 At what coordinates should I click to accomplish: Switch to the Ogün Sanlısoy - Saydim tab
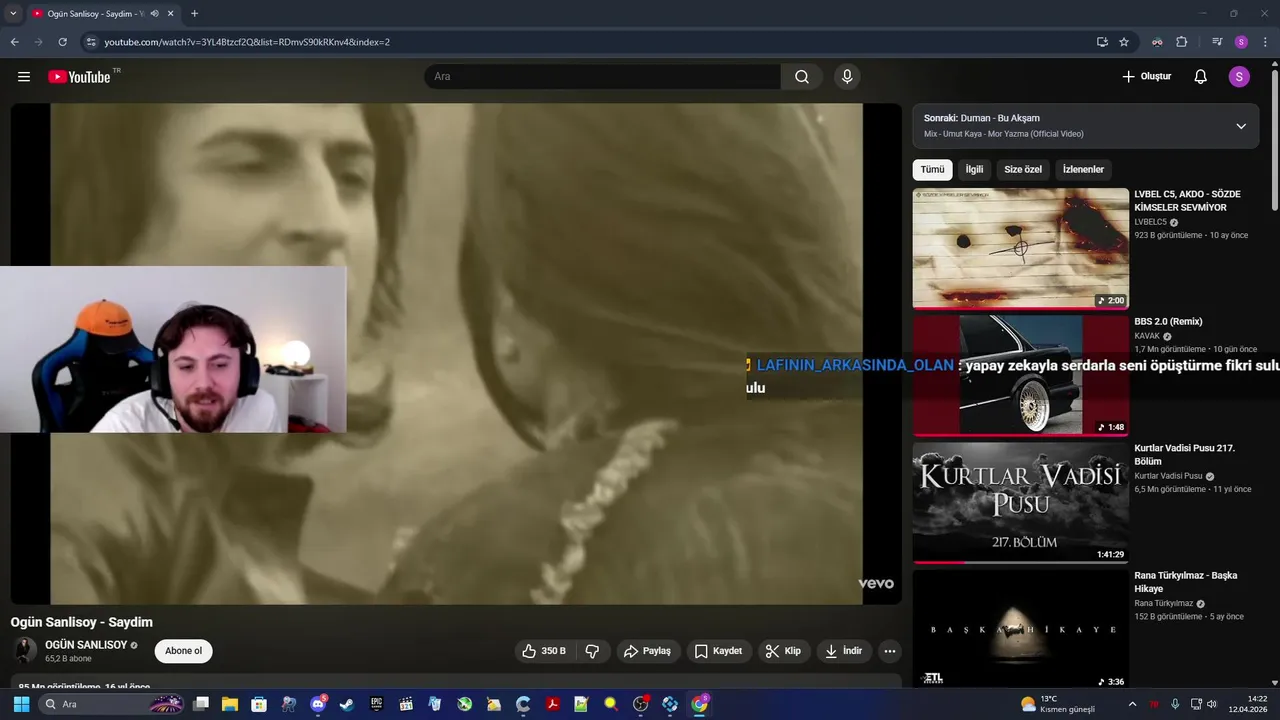pyautogui.click(x=95, y=14)
